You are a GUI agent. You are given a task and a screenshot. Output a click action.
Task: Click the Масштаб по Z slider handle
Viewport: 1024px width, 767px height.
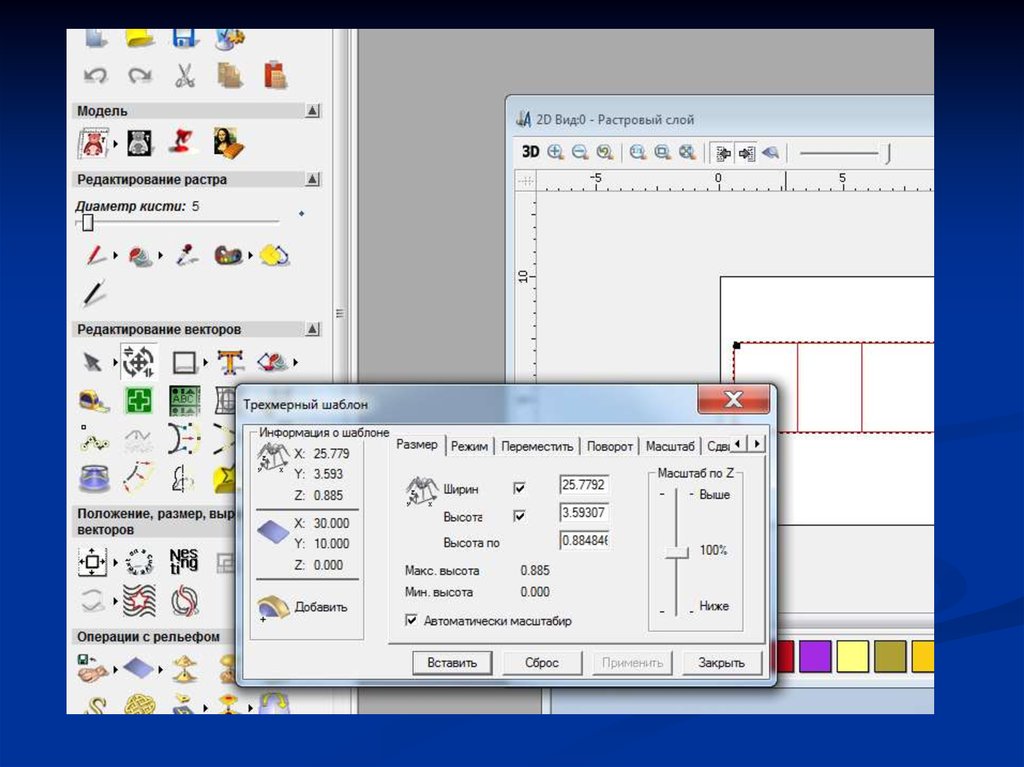(677, 551)
